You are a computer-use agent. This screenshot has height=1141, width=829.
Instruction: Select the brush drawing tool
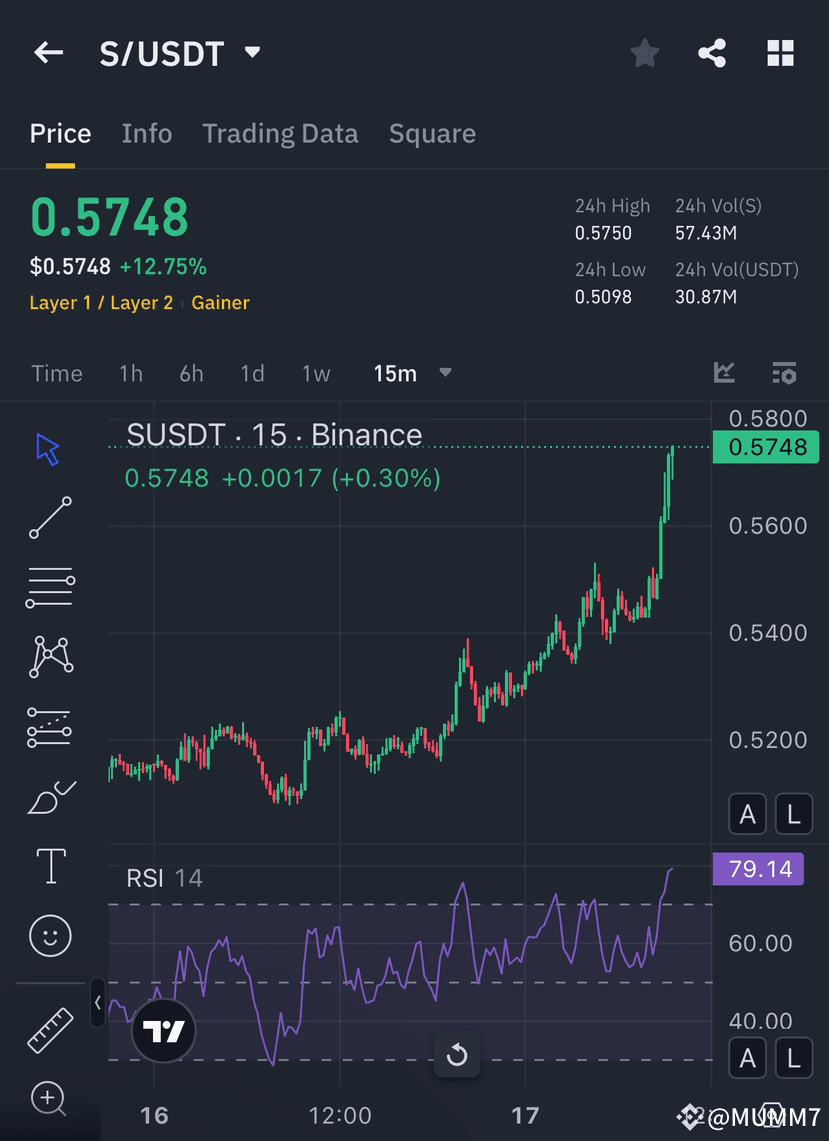click(x=51, y=796)
